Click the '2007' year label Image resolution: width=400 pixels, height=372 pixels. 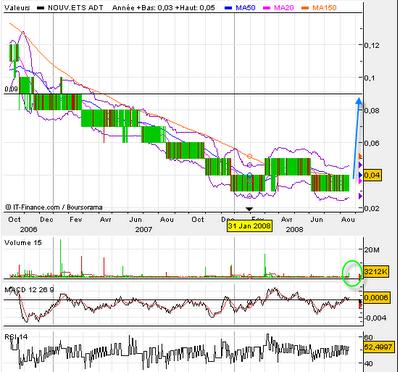tap(144, 230)
